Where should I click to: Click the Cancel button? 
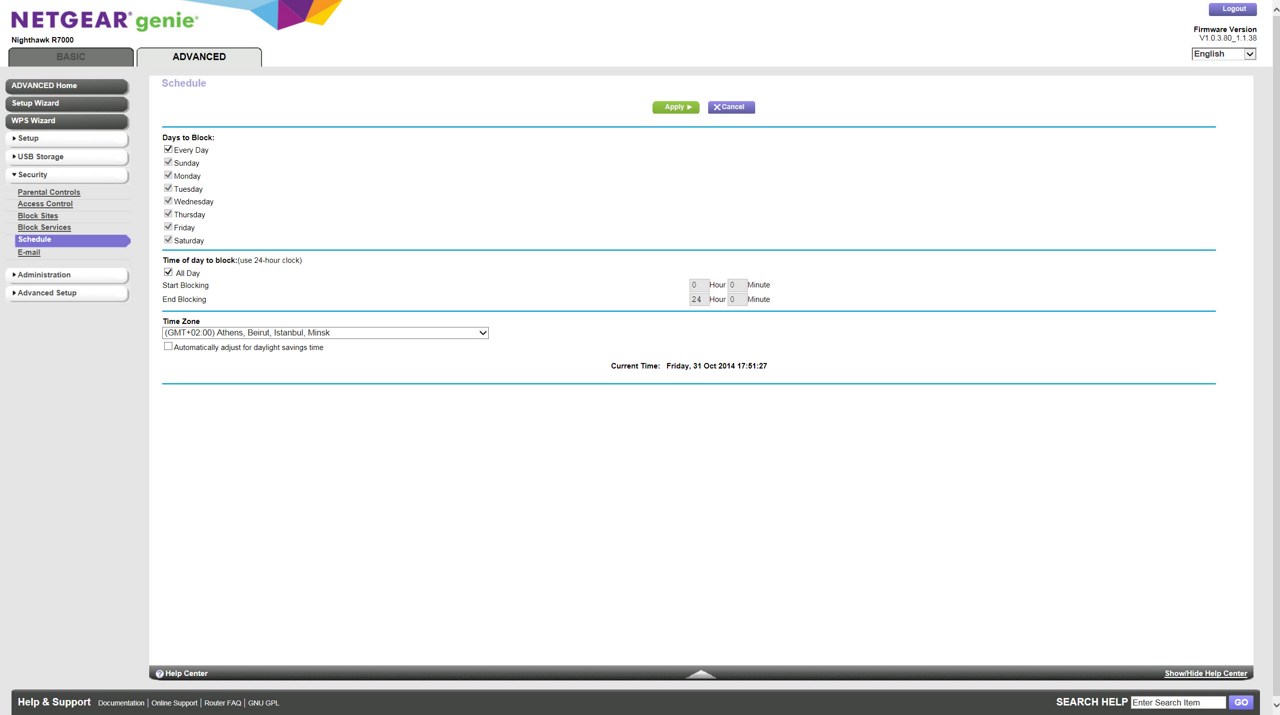click(731, 107)
